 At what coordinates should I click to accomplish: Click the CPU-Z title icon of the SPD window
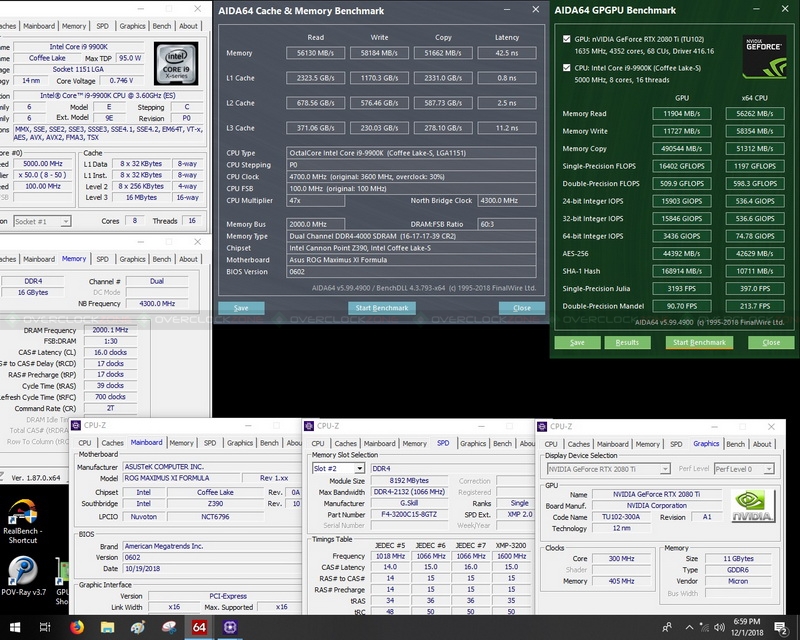click(309, 426)
